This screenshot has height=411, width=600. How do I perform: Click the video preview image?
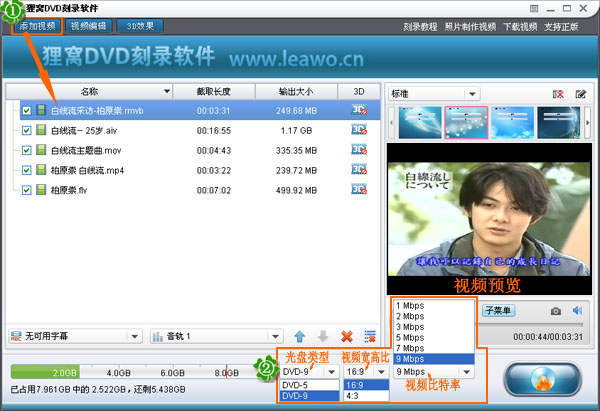(489, 219)
